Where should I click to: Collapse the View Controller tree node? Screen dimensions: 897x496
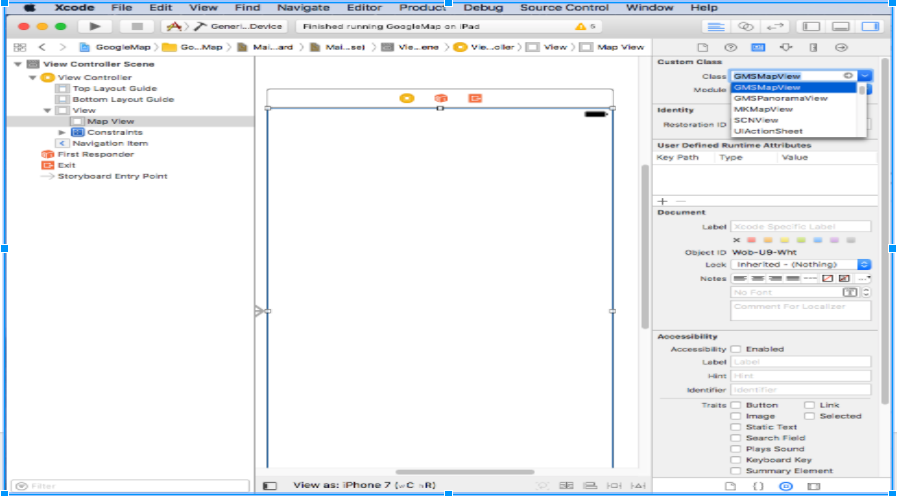[33, 77]
